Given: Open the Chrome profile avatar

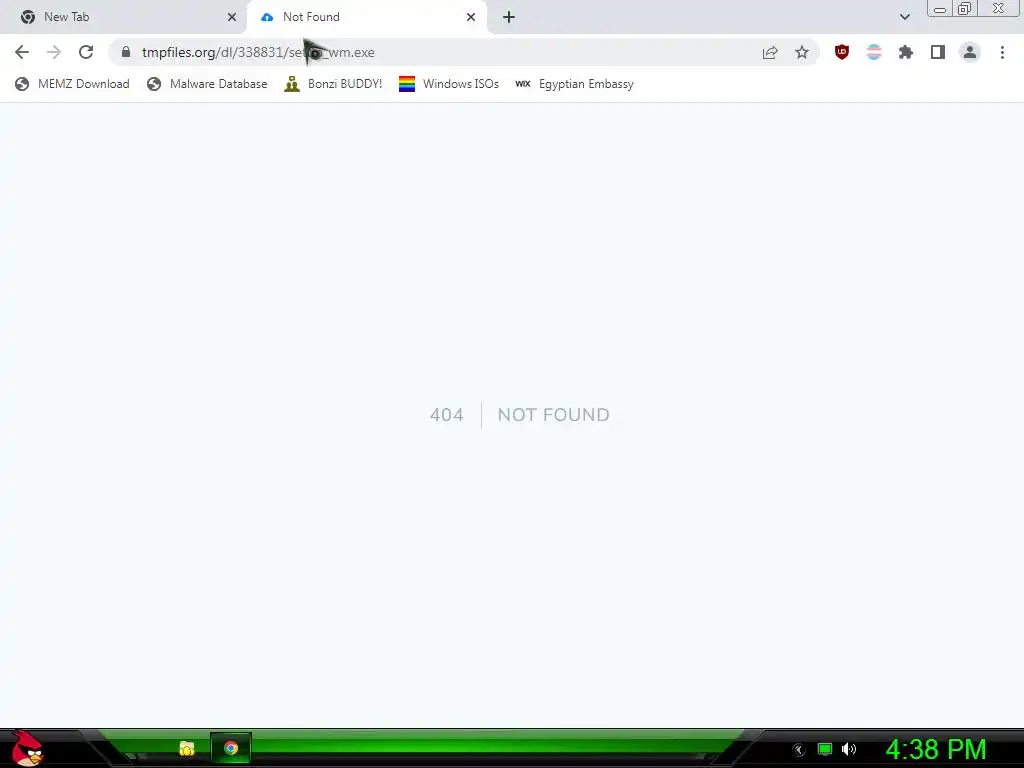Looking at the screenshot, I should click(970, 52).
